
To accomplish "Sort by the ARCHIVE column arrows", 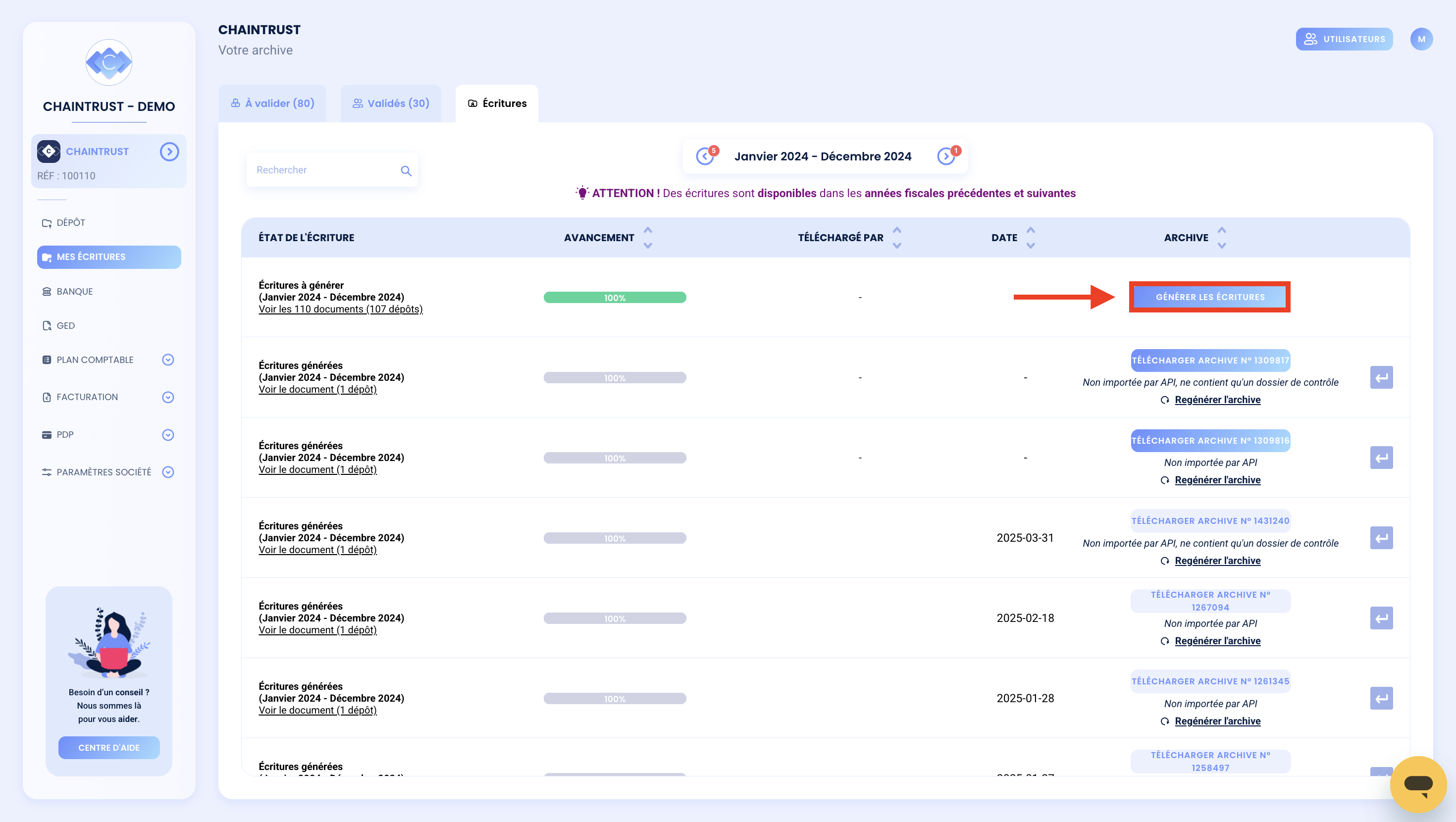I will tap(1221, 238).
